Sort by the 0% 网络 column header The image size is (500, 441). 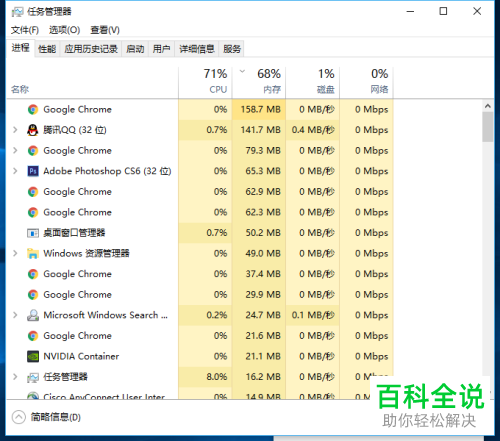click(366, 83)
